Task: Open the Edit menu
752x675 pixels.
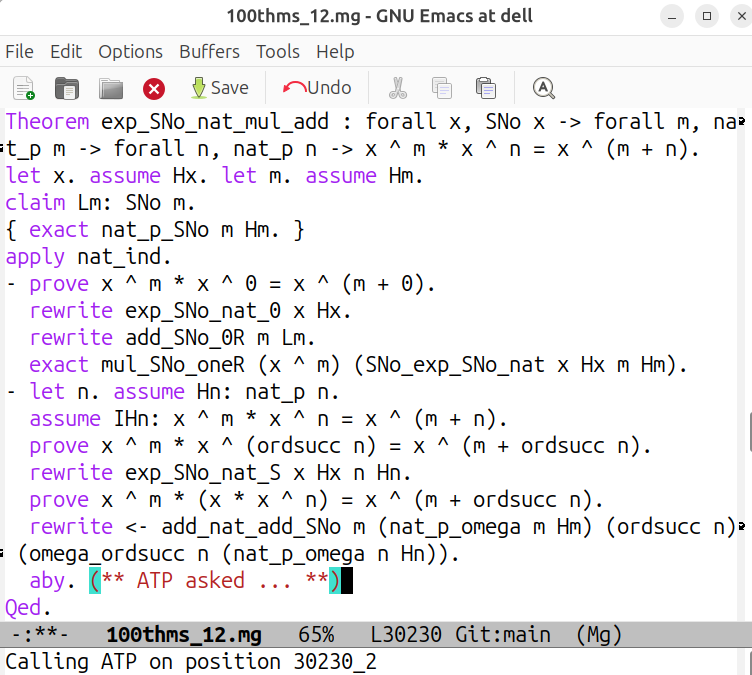Action: (66, 51)
